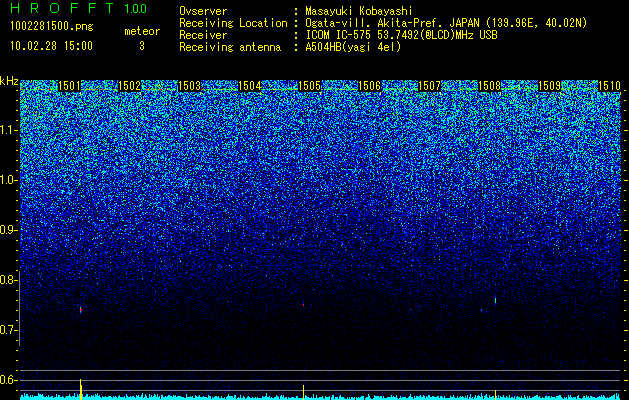The width and height of the screenshot is (629, 400).
Task: Click the meteor echo near 1501
Action: pyautogui.click(x=81, y=310)
